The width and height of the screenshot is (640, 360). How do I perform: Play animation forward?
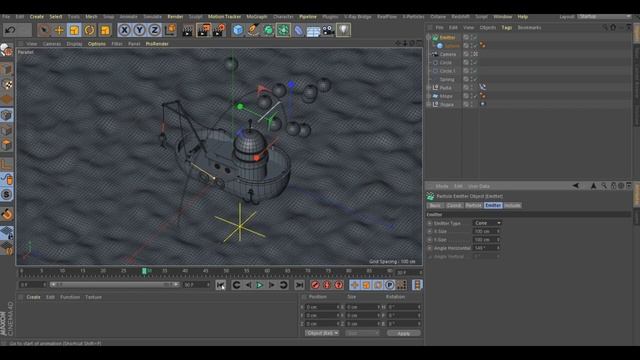point(260,285)
